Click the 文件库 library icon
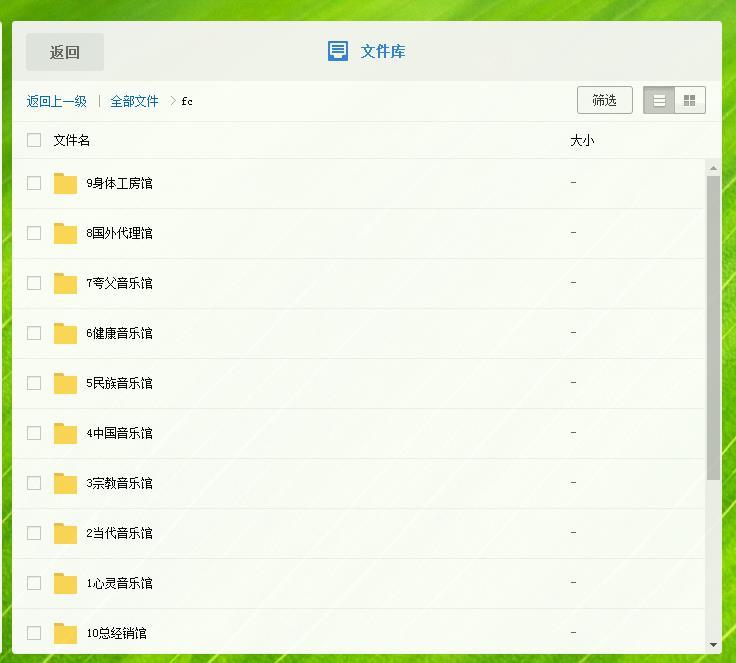 (337, 51)
